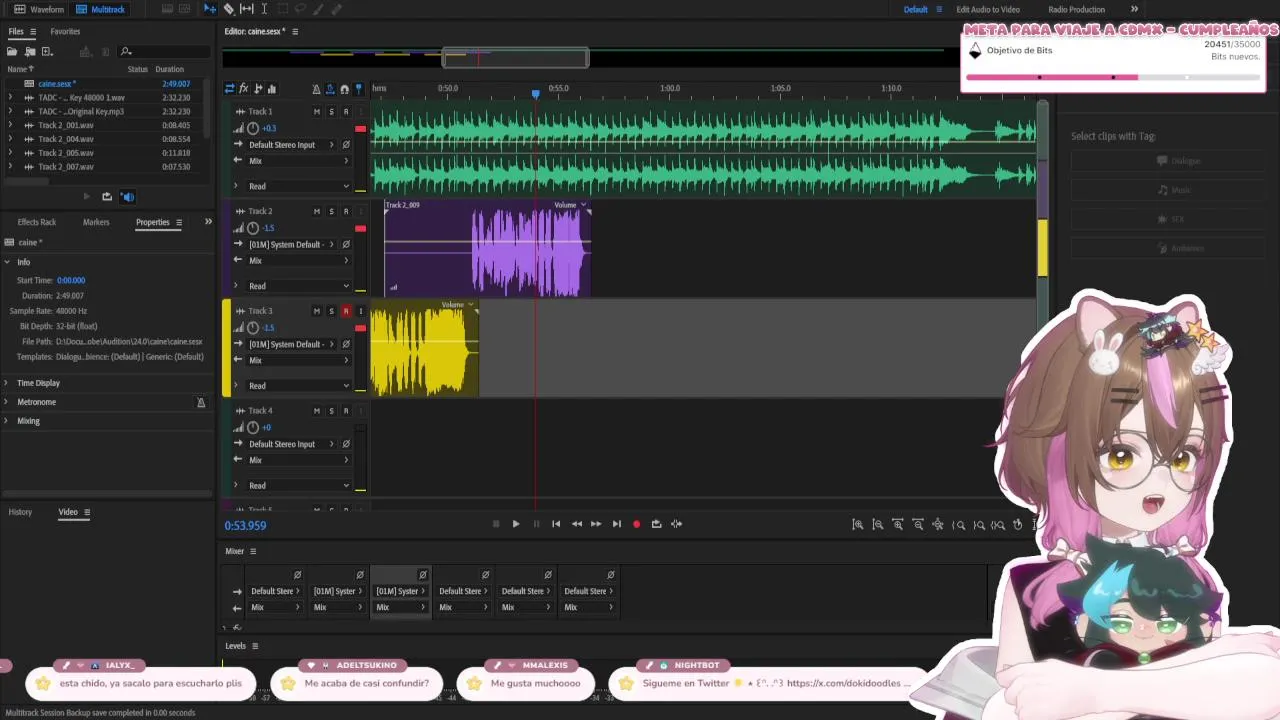This screenshot has height=720, width=1280.
Task: Open the Effects Rack tab
Action: pyautogui.click(x=37, y=222)
